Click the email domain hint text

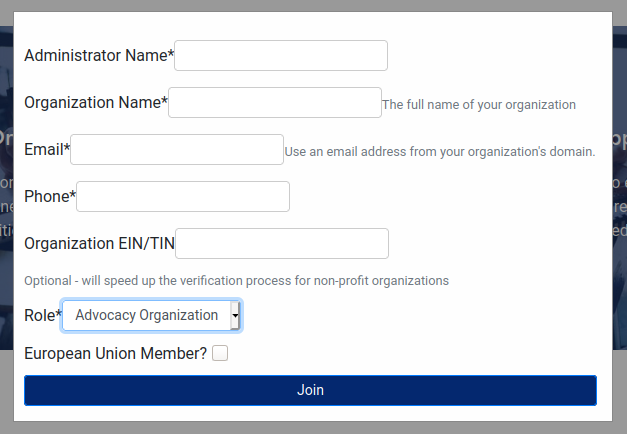(x=440, y=152)
